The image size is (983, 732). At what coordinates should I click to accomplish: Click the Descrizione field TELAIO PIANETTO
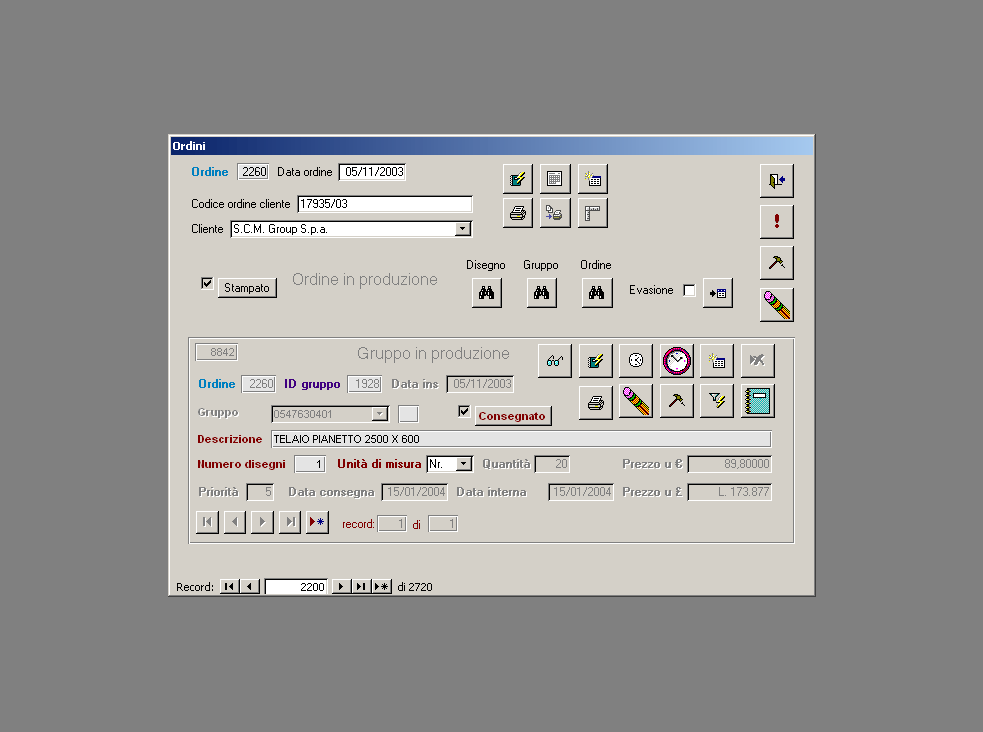coord(521,439)
